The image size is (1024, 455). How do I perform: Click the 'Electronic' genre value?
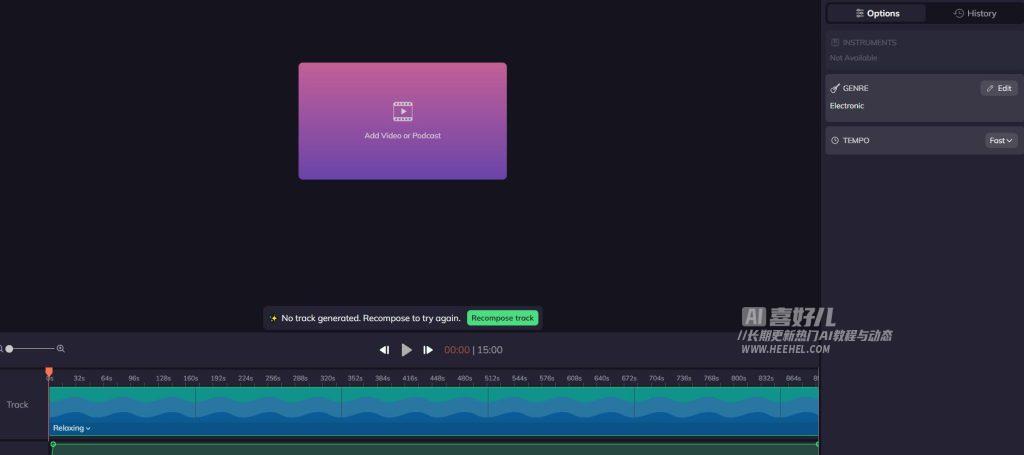(847, 106)
